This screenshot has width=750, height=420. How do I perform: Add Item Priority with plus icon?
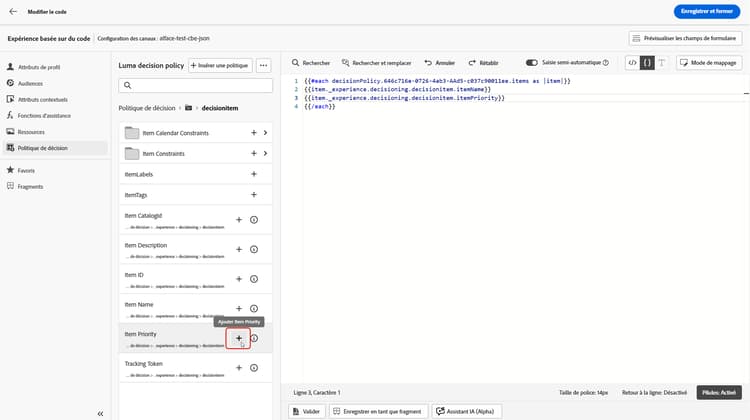[x=239, y=338]
